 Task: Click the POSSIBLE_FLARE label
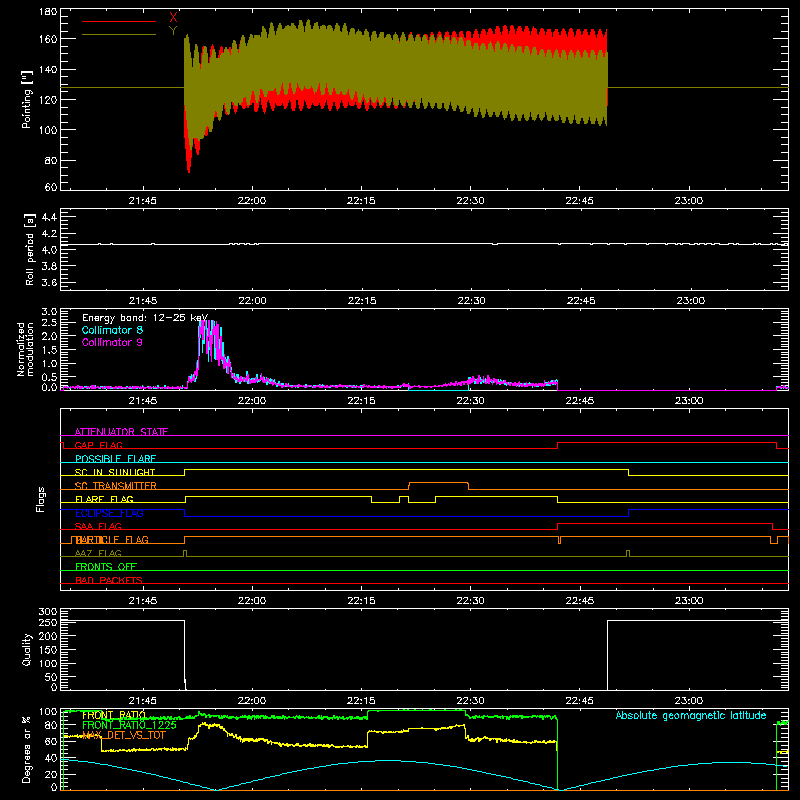(x=115, y=459)
